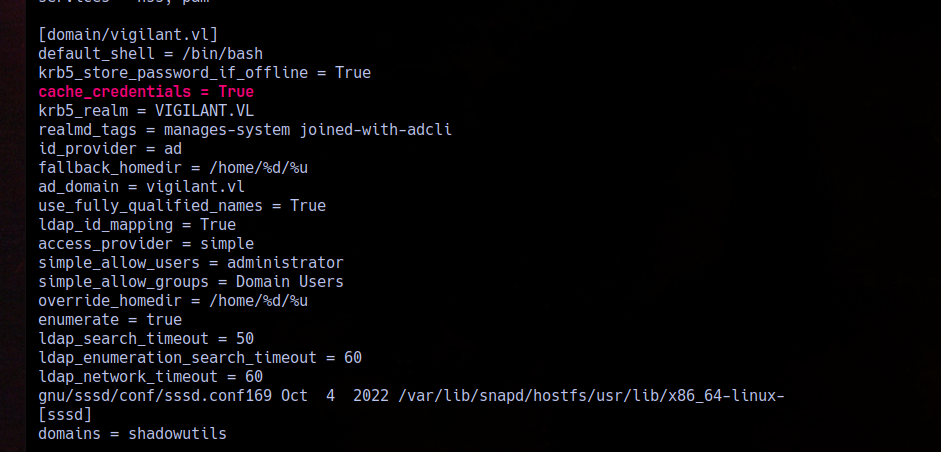This screenshot has width=941, height=452.
Task: Click the [domain/vigilant.vl] section header
Action: point(128,35)
